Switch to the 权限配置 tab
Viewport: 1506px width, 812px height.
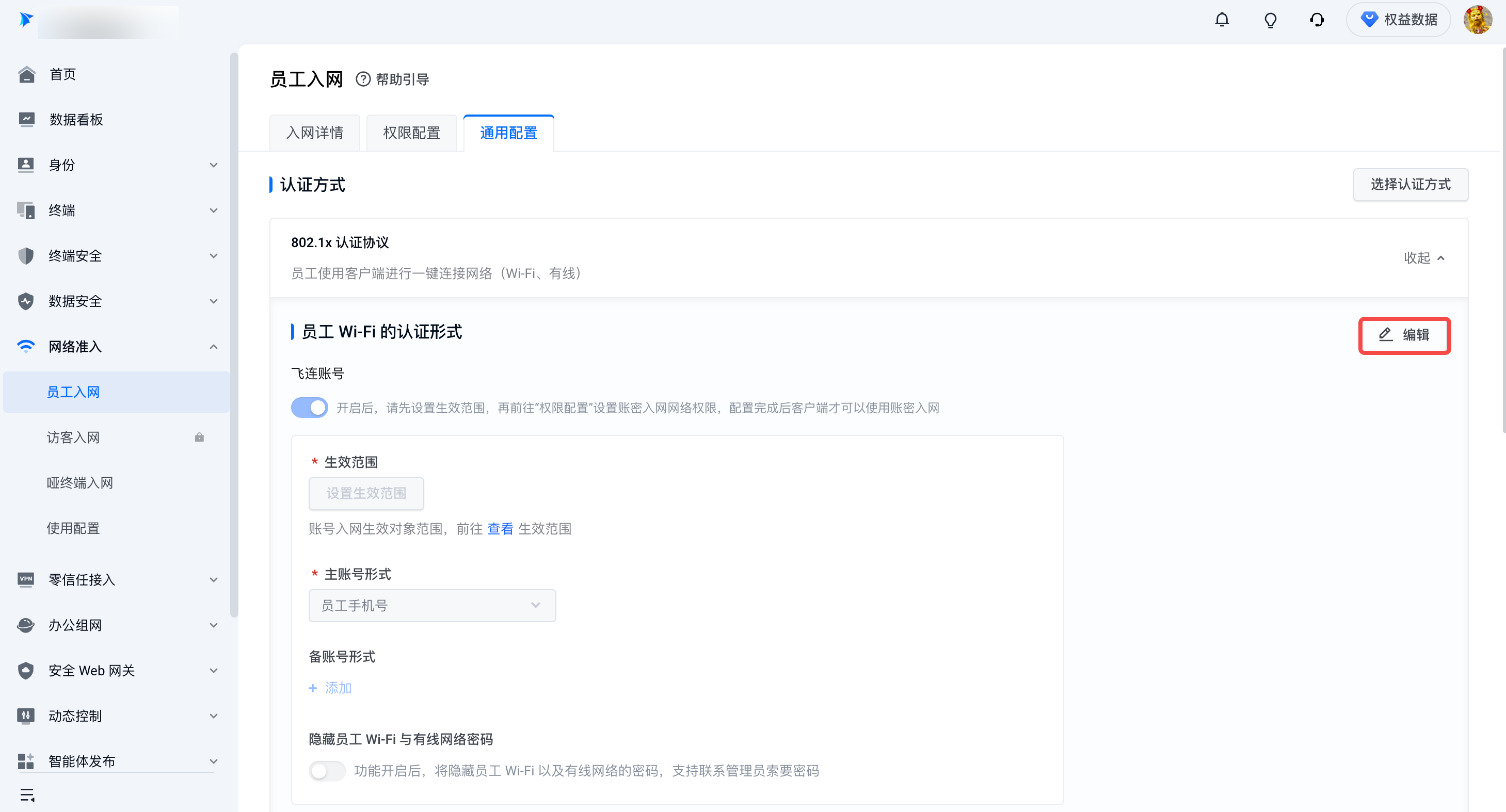tap(411, 133)
